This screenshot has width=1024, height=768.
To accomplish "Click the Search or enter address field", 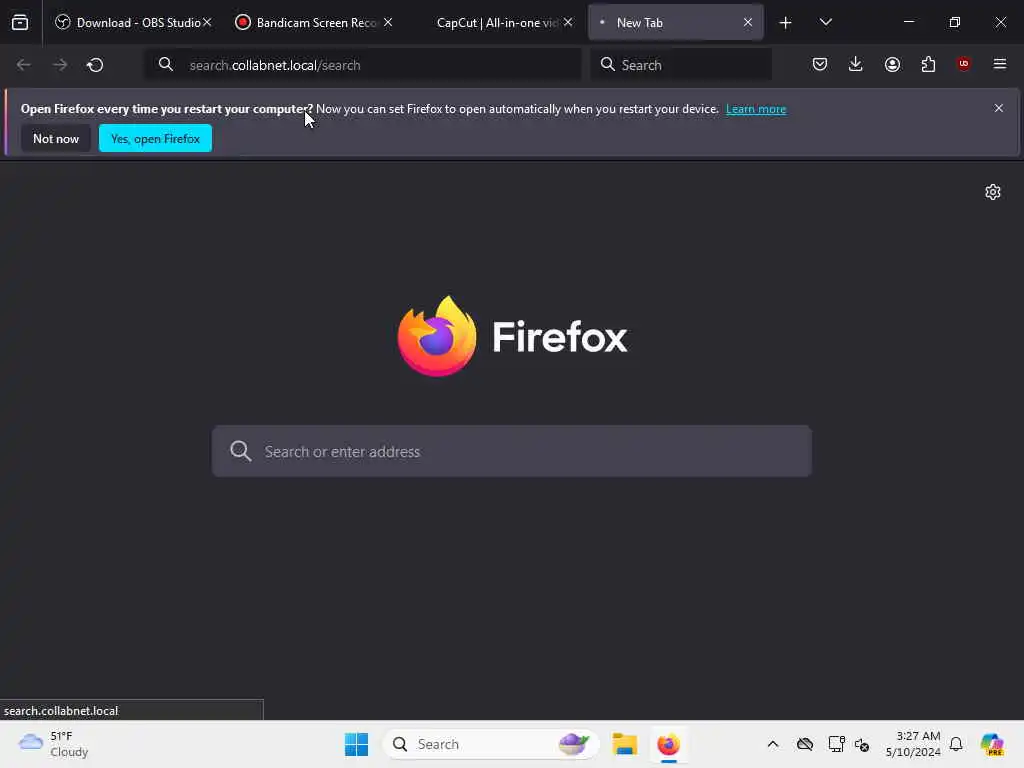I will pos(512,451).
